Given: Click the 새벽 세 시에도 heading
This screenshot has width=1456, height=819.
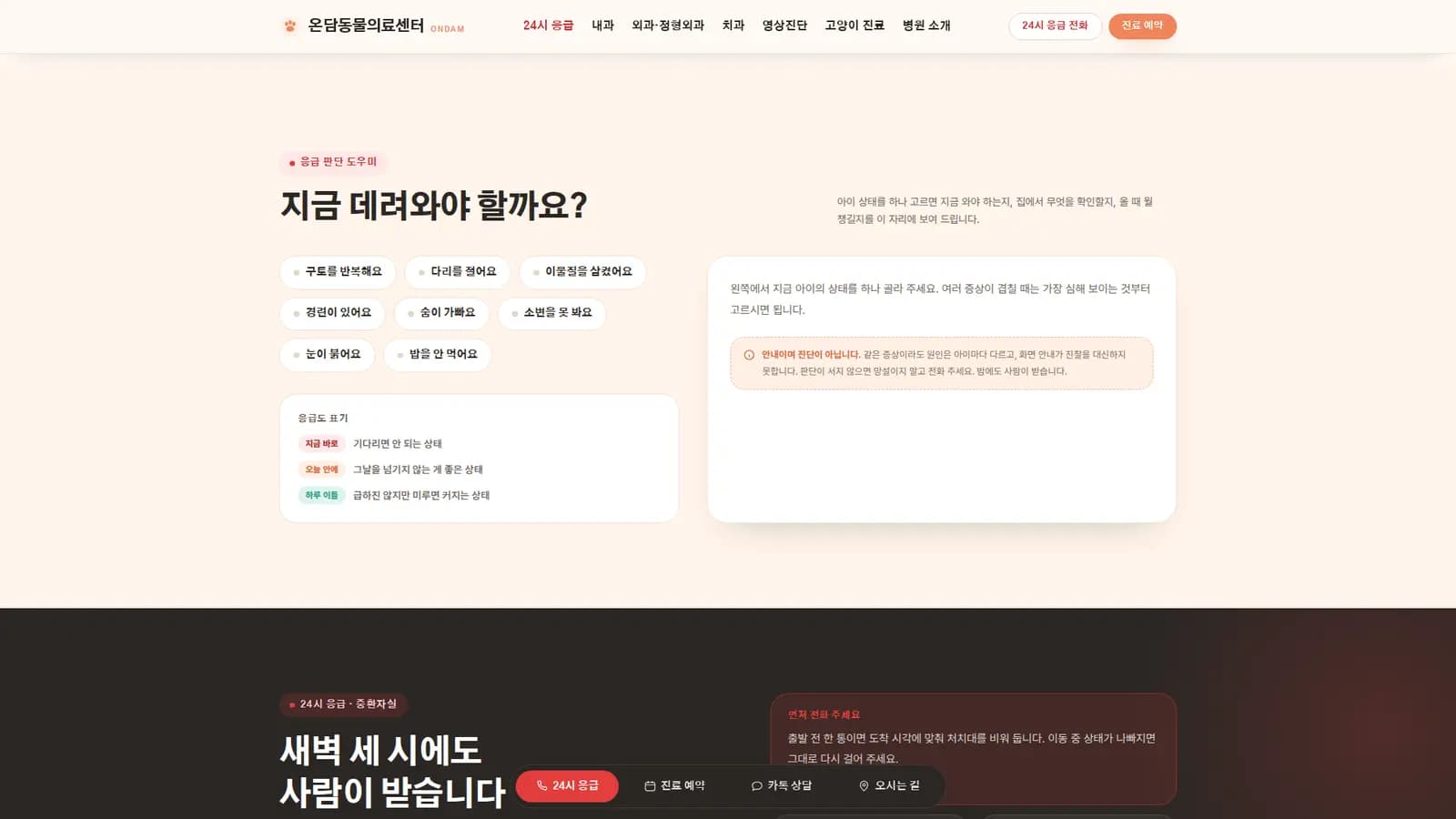Looking at the screenshot, I should 380,751.
